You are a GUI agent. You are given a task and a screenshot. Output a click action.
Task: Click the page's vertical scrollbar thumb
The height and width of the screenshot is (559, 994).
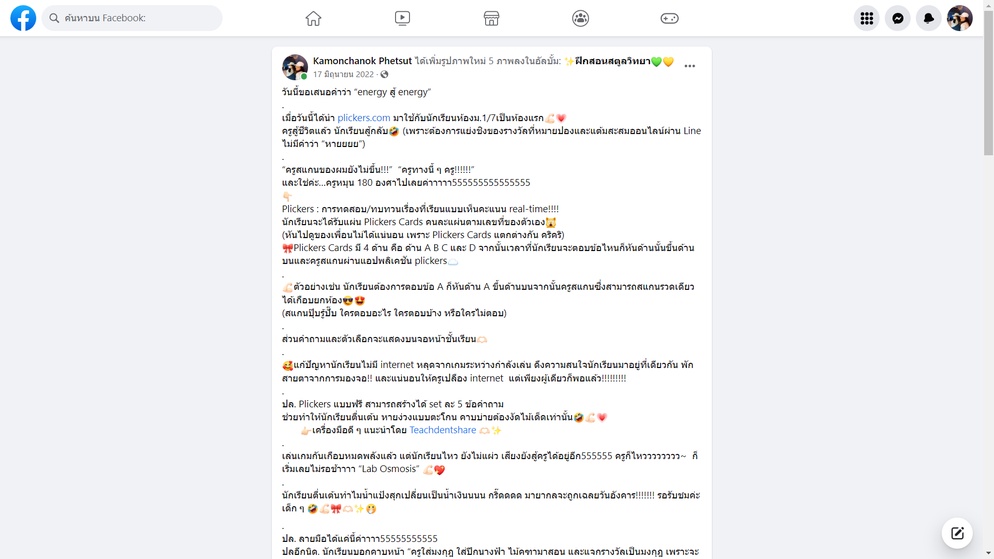[x=988, y=77]
